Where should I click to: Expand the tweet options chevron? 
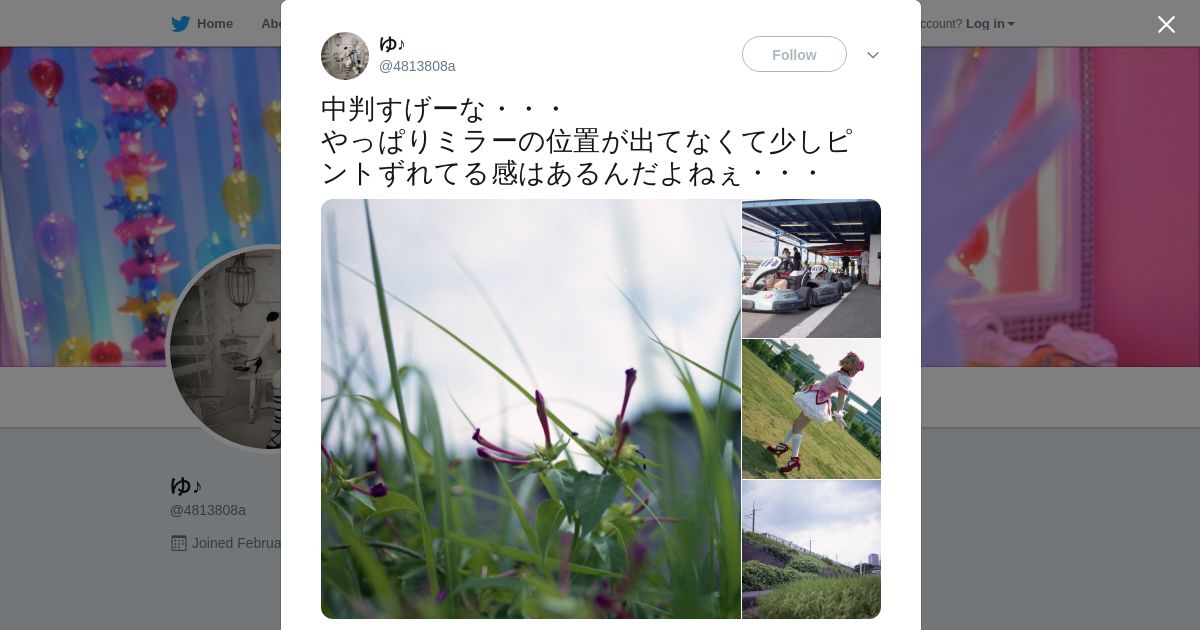click(872, 55)
